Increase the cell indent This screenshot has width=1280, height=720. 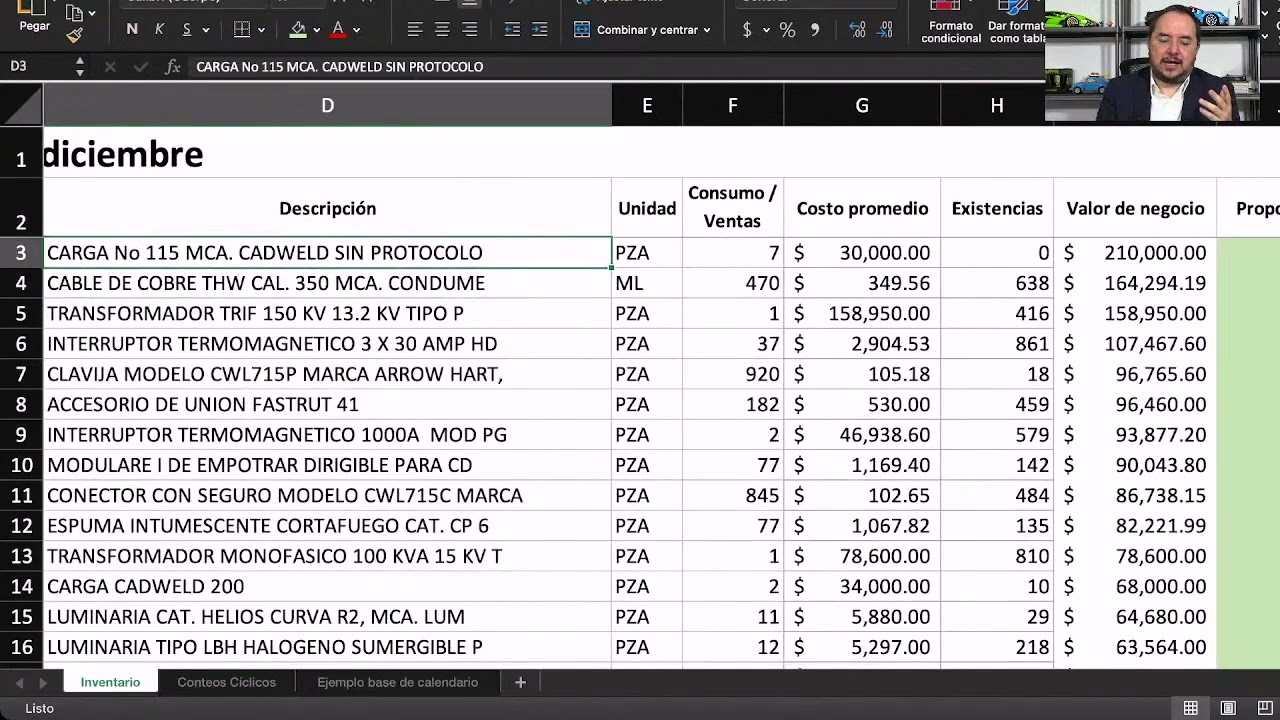click(x=540, y=30)
